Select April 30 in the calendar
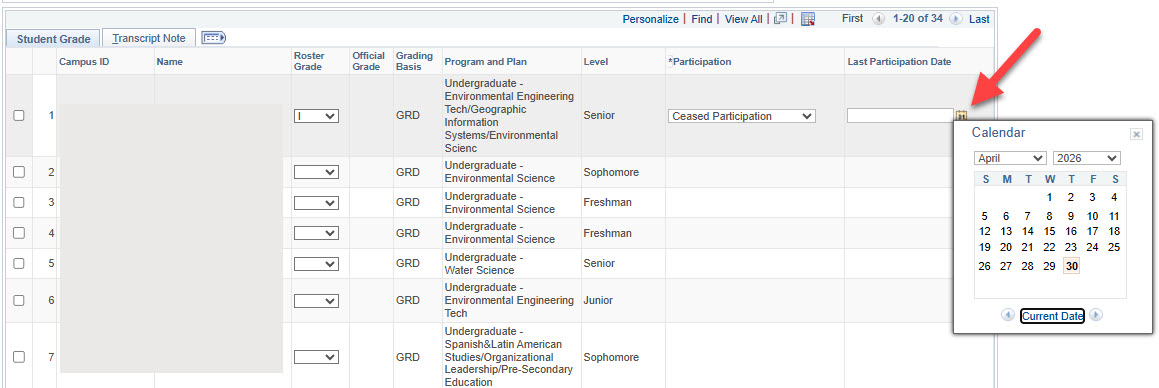The width and height of the screenshot is (1159, 388). point(1072,266)
